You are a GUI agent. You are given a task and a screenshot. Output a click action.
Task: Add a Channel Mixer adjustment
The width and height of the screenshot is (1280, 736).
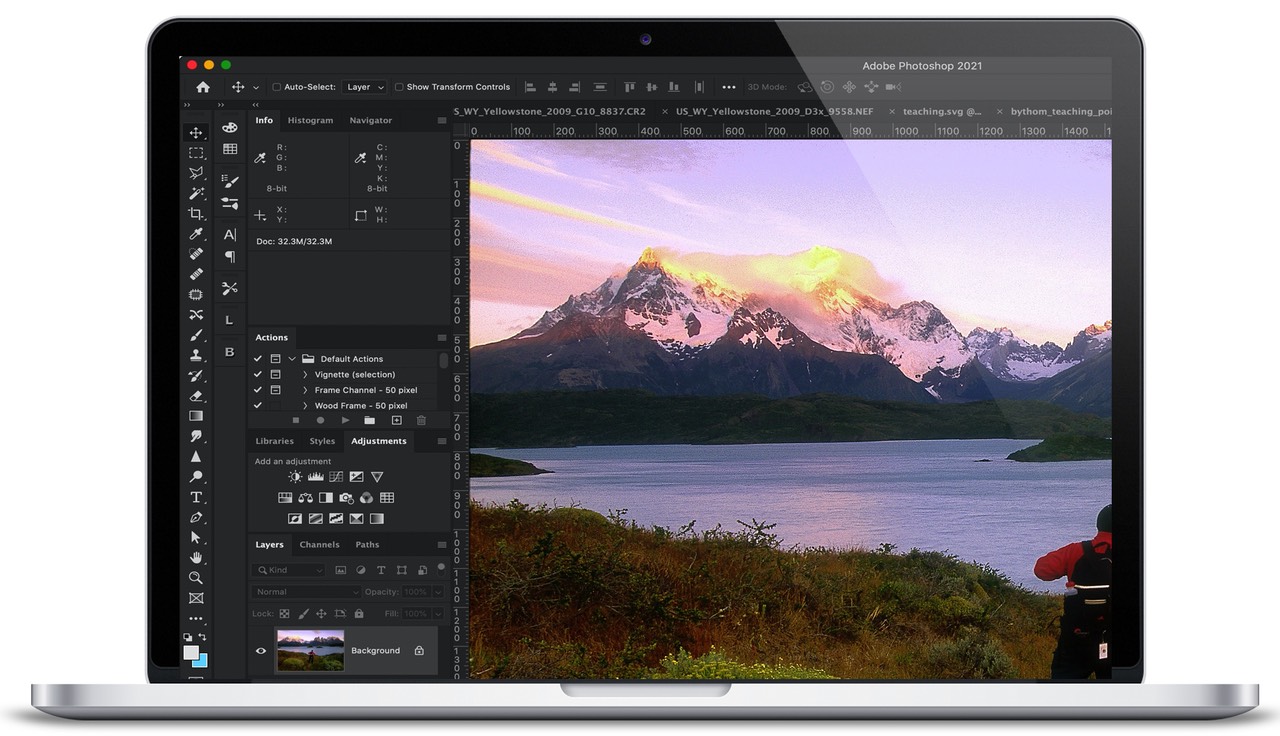[x=366, y=498]
